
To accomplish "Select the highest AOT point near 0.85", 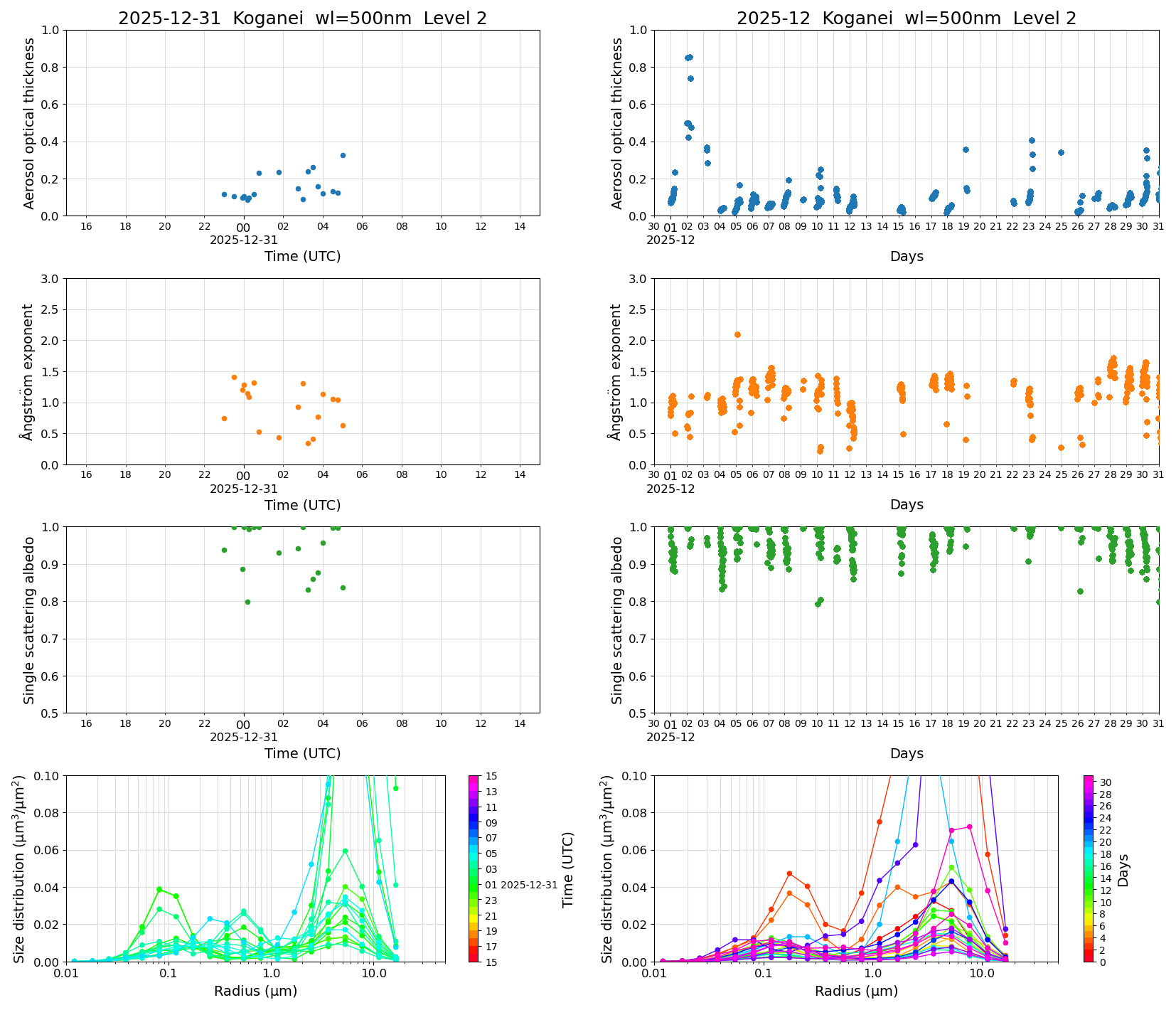I will 688,57.
